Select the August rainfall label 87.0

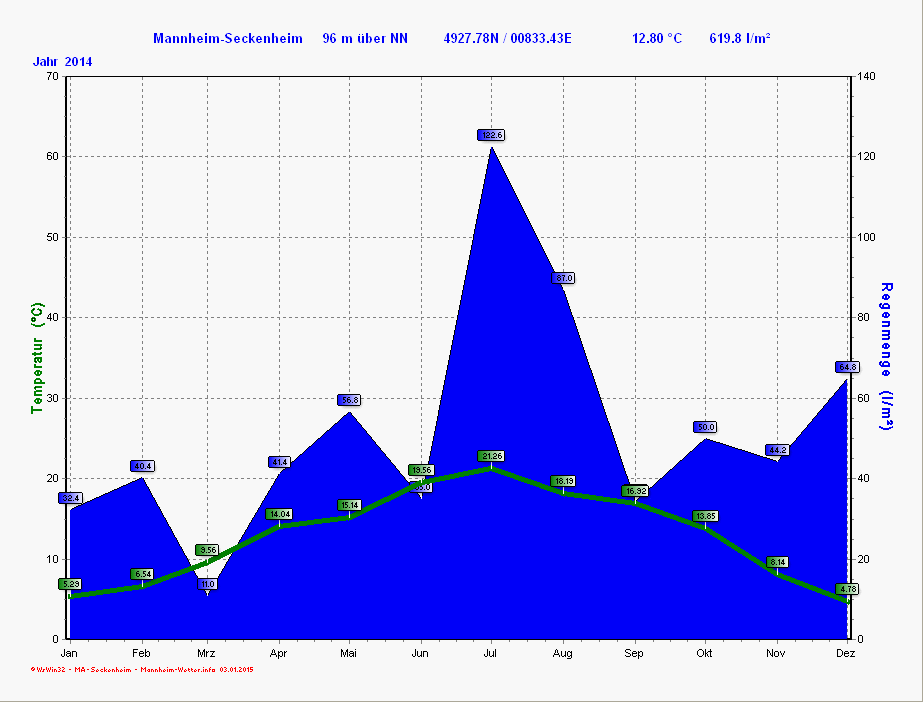(564, 278)
